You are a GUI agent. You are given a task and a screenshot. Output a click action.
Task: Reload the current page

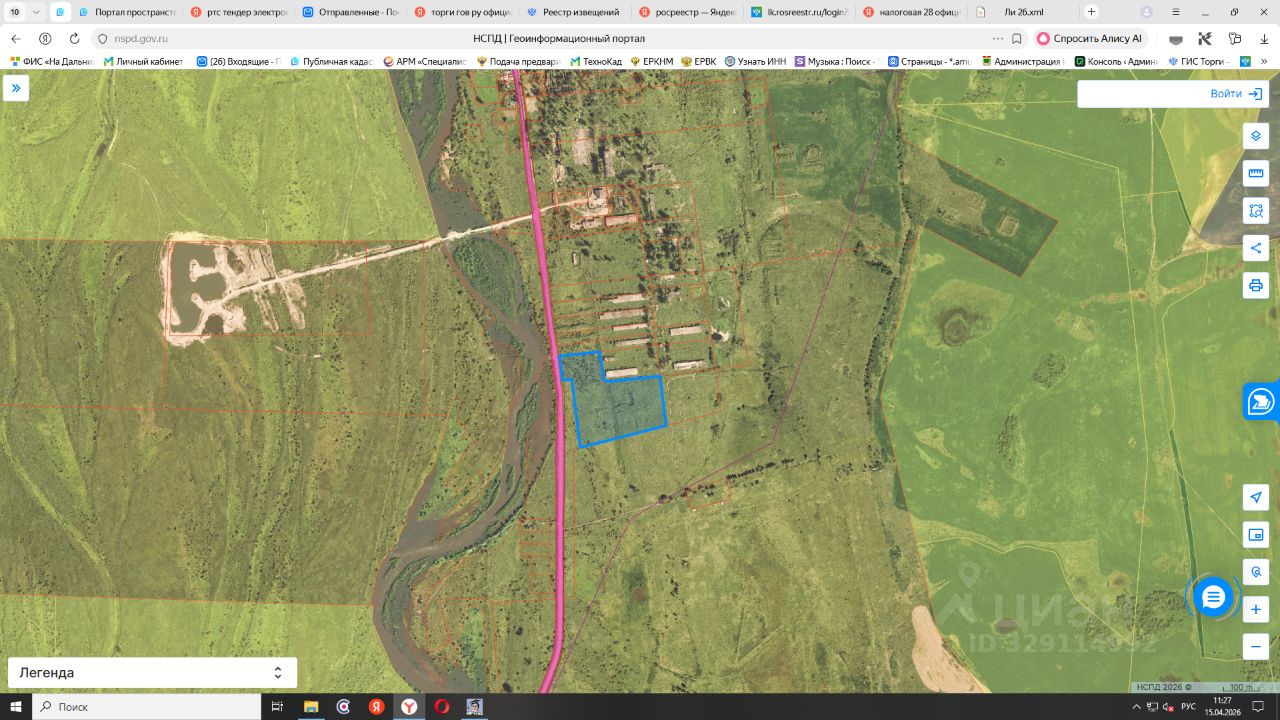(74, 38)
